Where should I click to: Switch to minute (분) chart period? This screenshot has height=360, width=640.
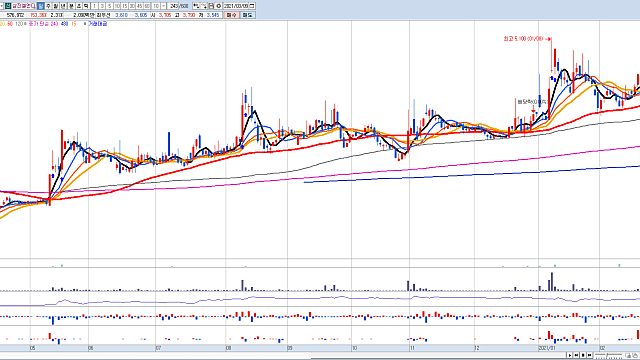(x=71, y=6)
